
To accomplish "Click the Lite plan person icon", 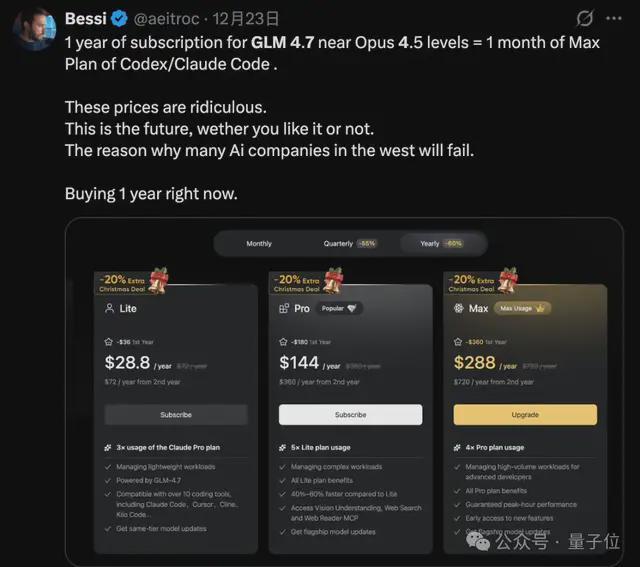I will 109,309.
